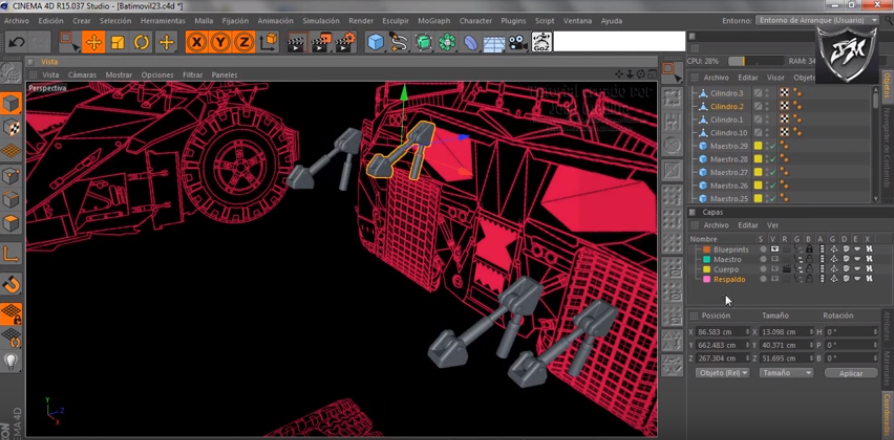Activate the Rotate tool

click(x=141, y=42)
